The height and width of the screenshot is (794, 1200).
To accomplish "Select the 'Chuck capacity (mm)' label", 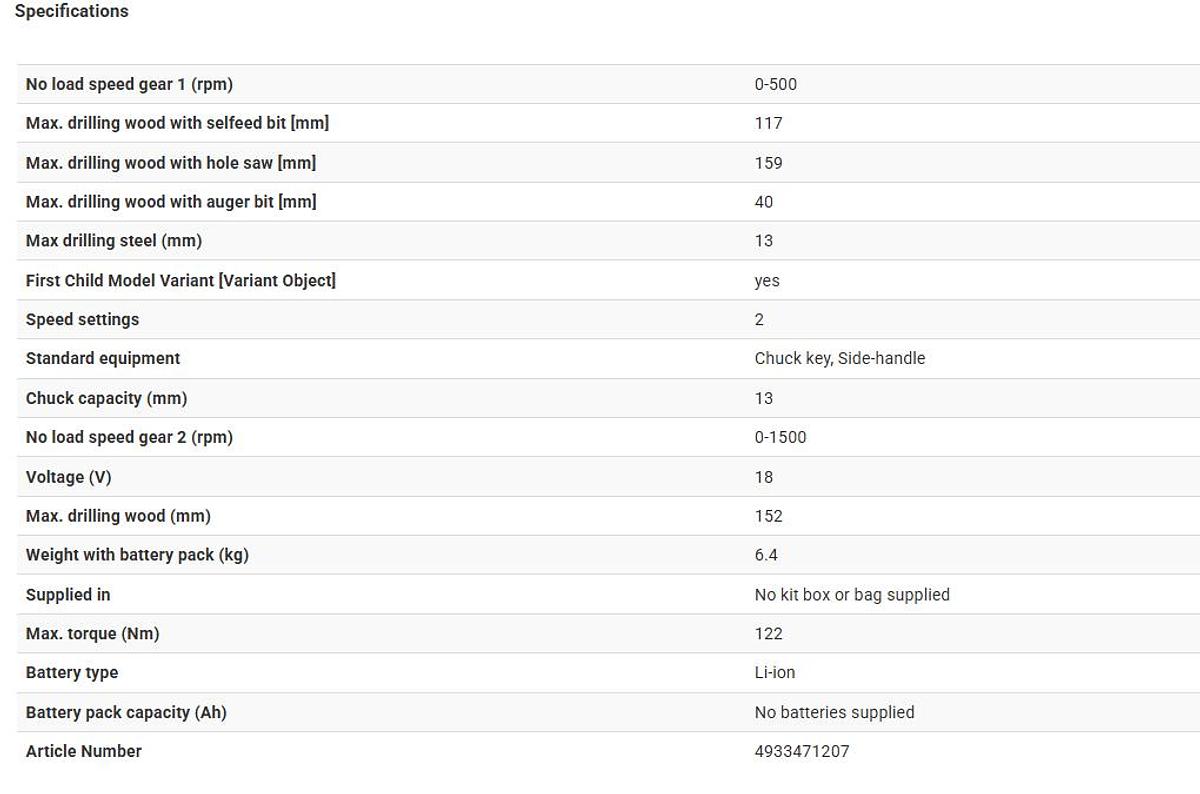I will pyautogui.click(x=106, y=398).
